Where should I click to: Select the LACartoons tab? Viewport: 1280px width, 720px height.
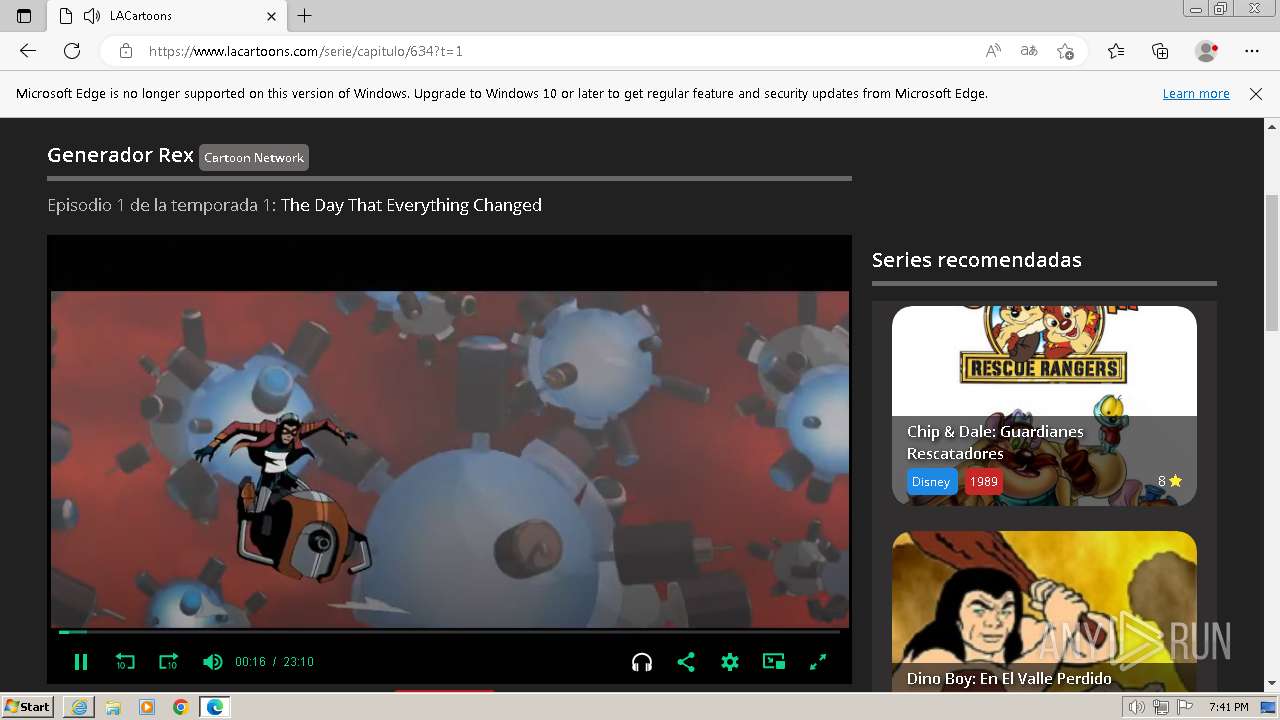(x=168, y=16)
